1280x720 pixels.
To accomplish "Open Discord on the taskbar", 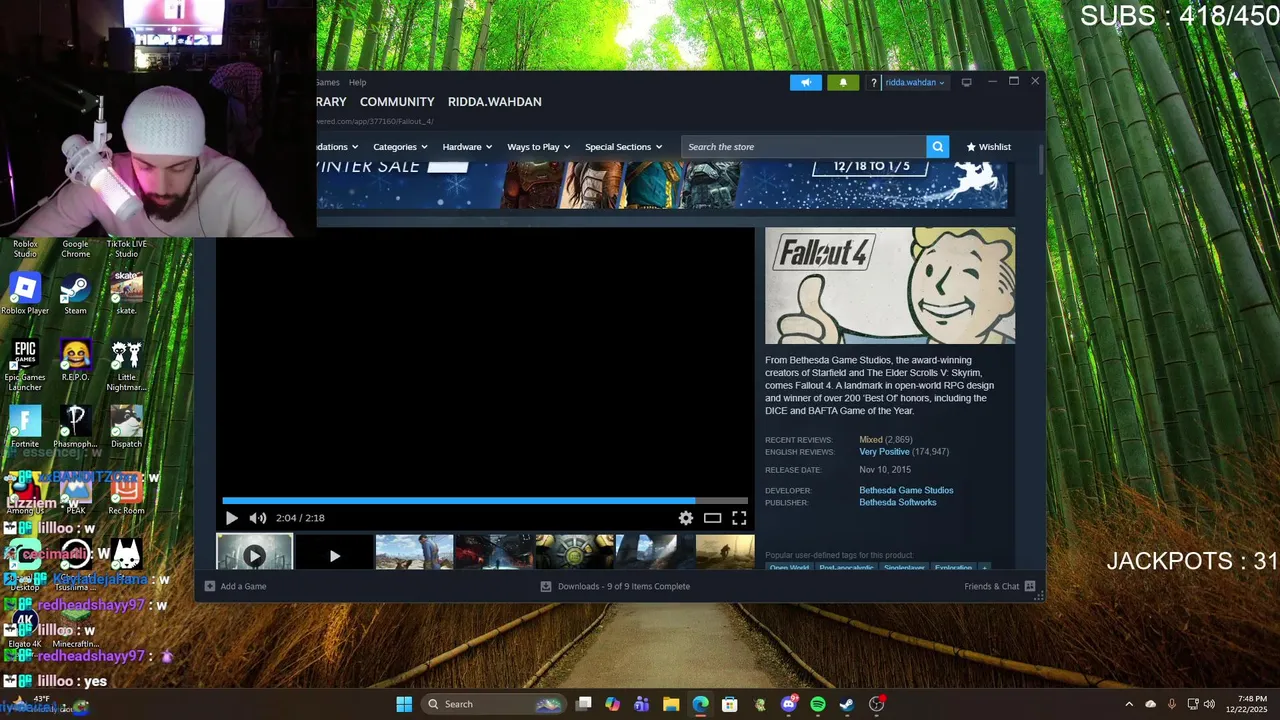I will pos(789,704).
